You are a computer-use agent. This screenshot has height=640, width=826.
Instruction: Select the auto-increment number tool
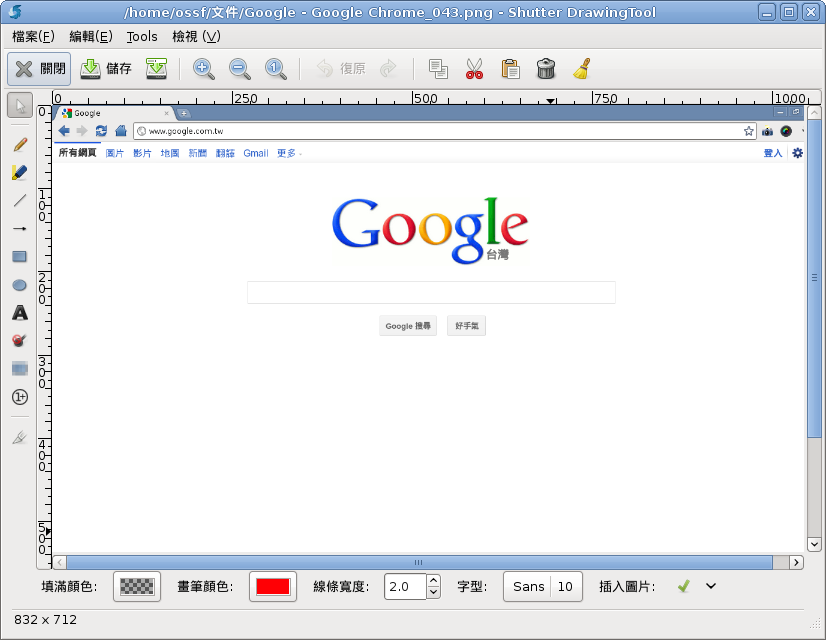(20, 397)
